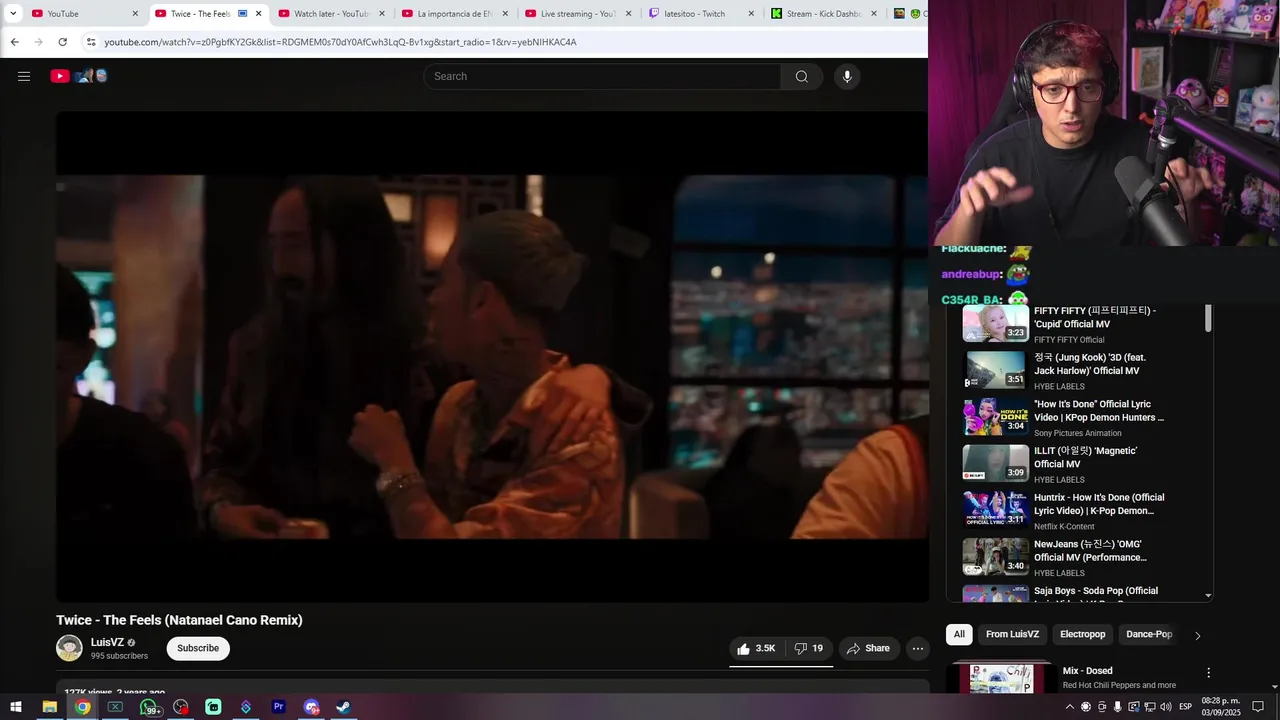Open "How It's Done" Sony Pictures Animation video
1280x720 pixels.
1080,417
